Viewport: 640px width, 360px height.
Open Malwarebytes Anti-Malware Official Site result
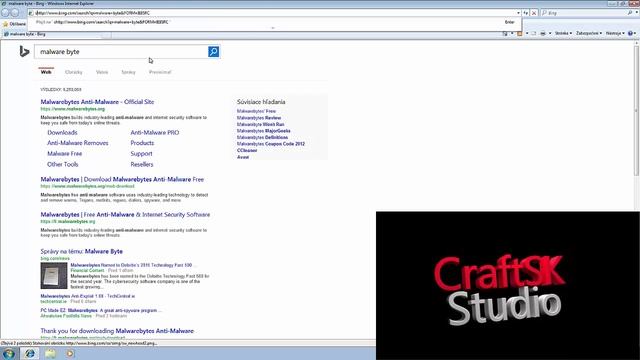97,102
